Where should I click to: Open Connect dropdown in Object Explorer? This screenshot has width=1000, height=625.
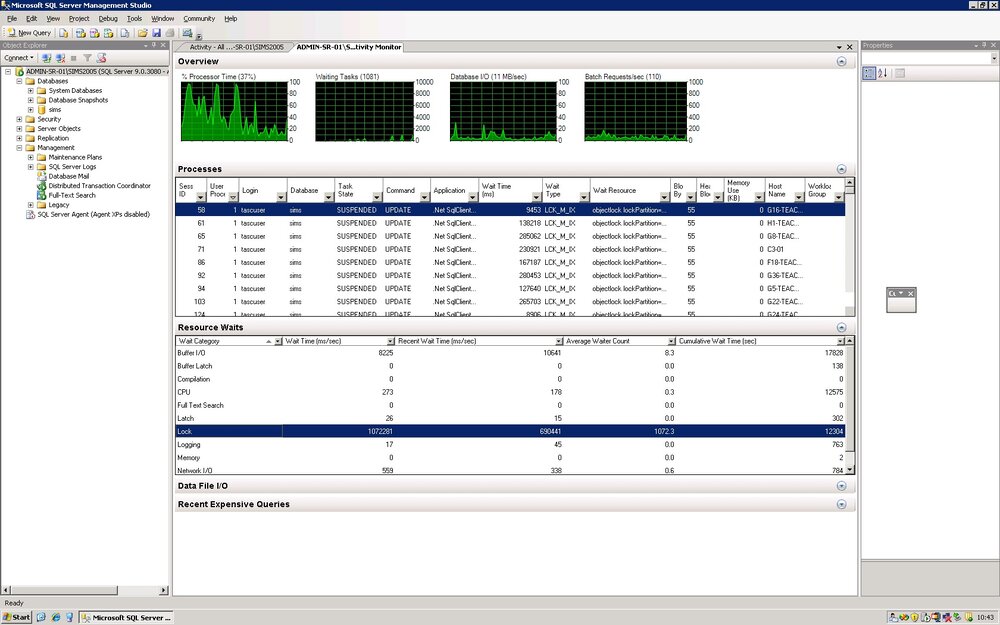(18, 58)
